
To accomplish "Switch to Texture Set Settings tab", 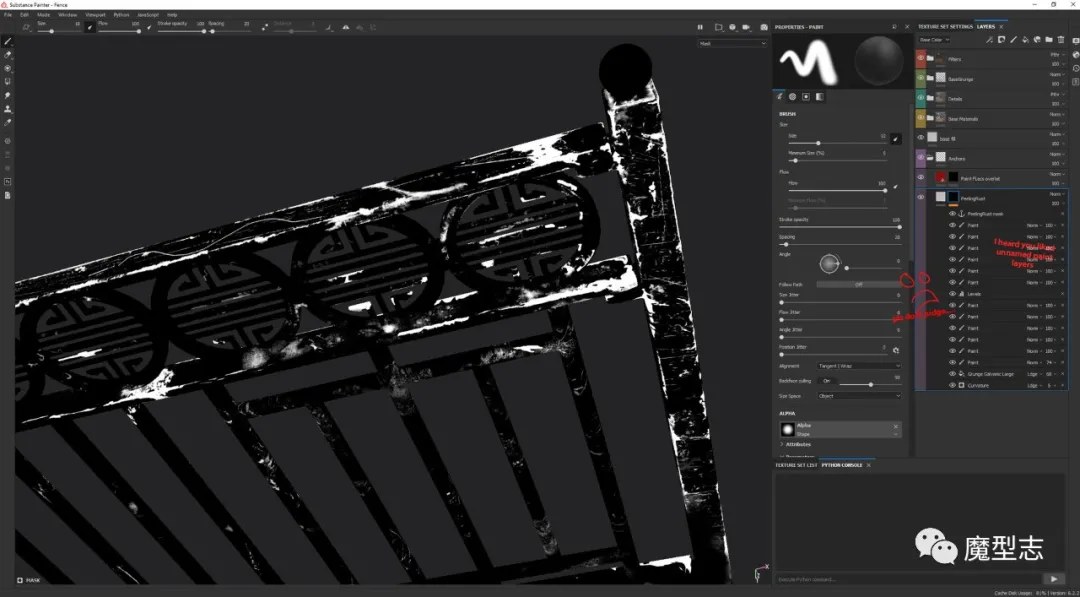I will (945, 27).
